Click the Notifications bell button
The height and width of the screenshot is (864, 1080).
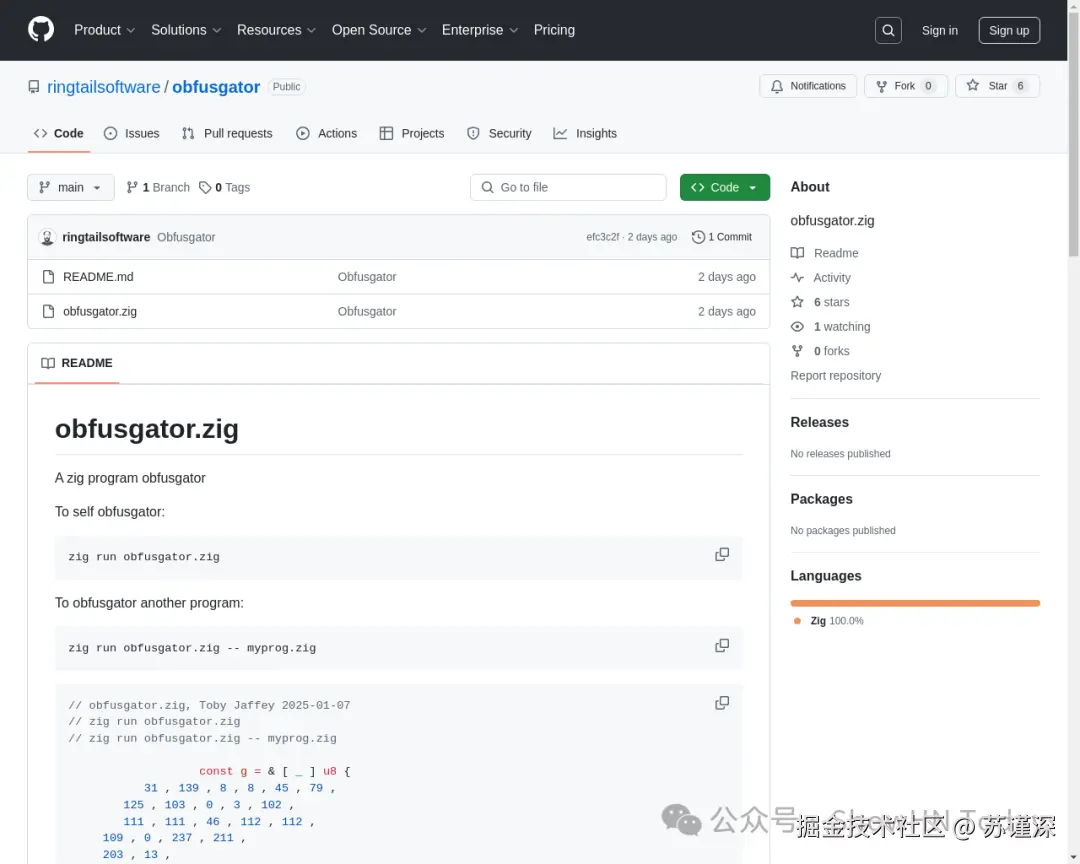(808, 86)
